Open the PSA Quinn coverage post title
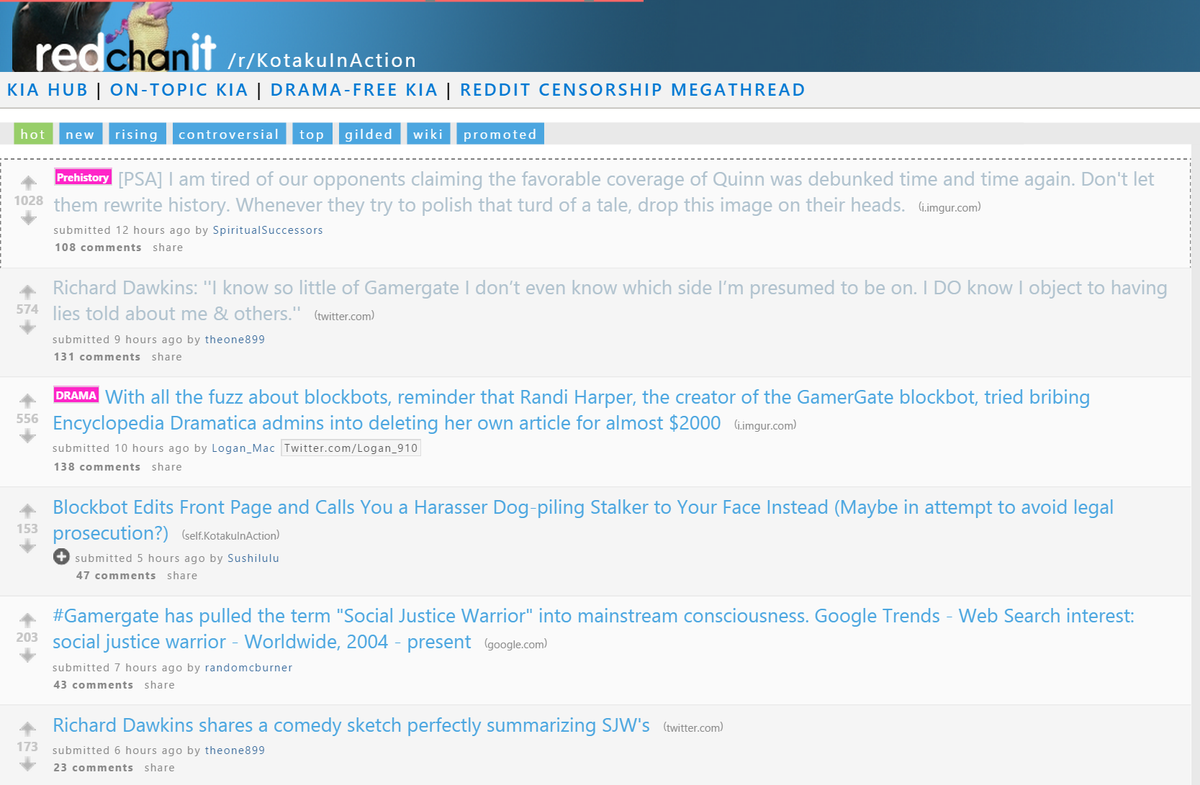 (604, 192)
